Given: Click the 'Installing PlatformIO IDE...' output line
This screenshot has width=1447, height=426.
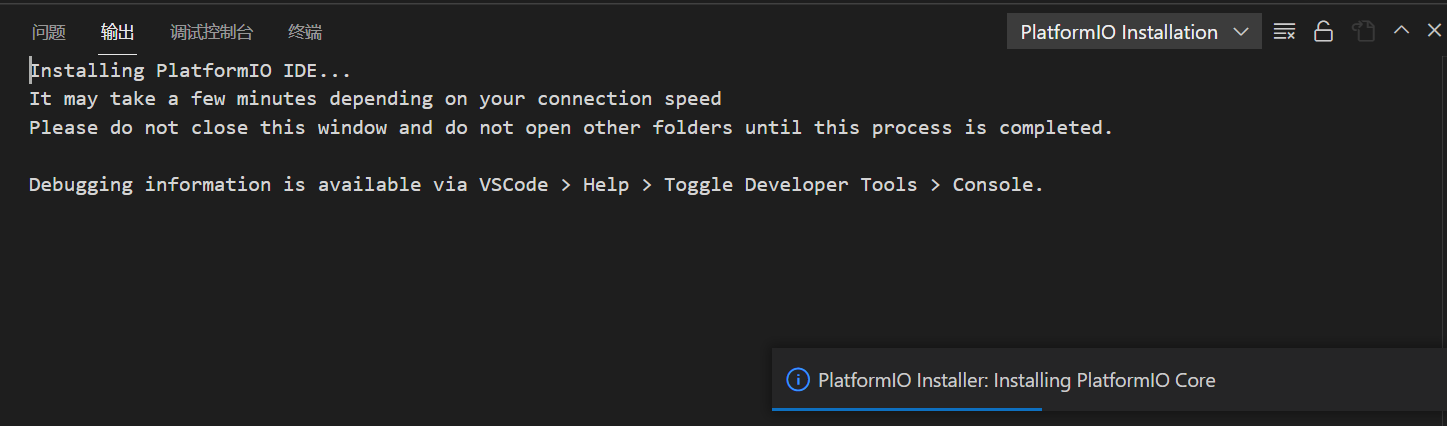Looking at the screenshot, I should [x=190, y=71].
